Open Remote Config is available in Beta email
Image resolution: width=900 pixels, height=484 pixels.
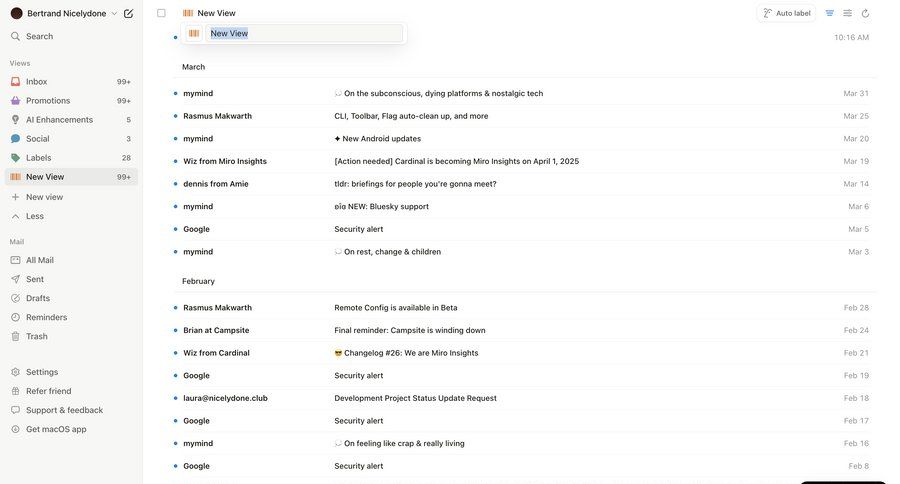pos(524,308)
